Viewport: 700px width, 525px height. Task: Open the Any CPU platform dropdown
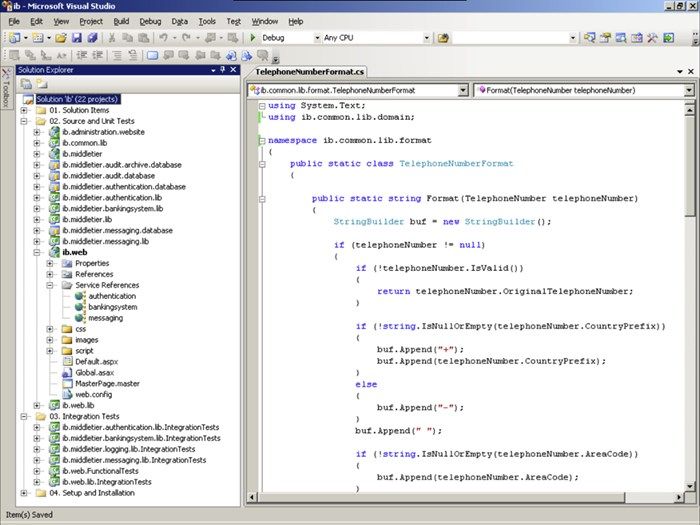click(426, 38)
